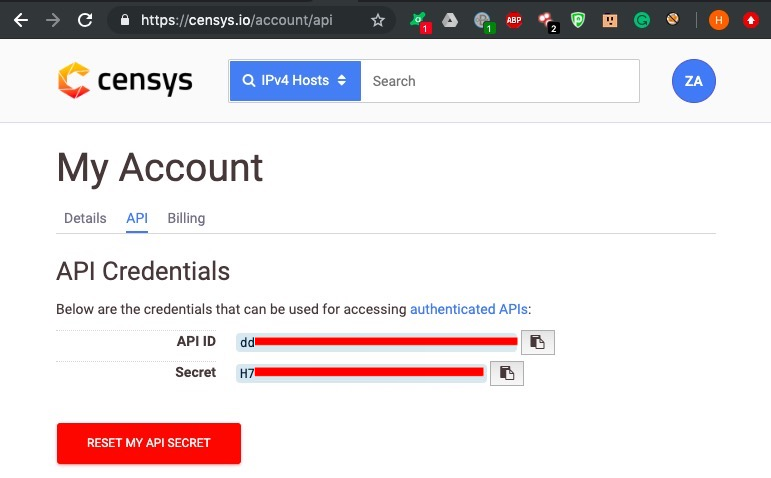Switch to the Billing tab
771x478 pixels.
pos(186,218)
